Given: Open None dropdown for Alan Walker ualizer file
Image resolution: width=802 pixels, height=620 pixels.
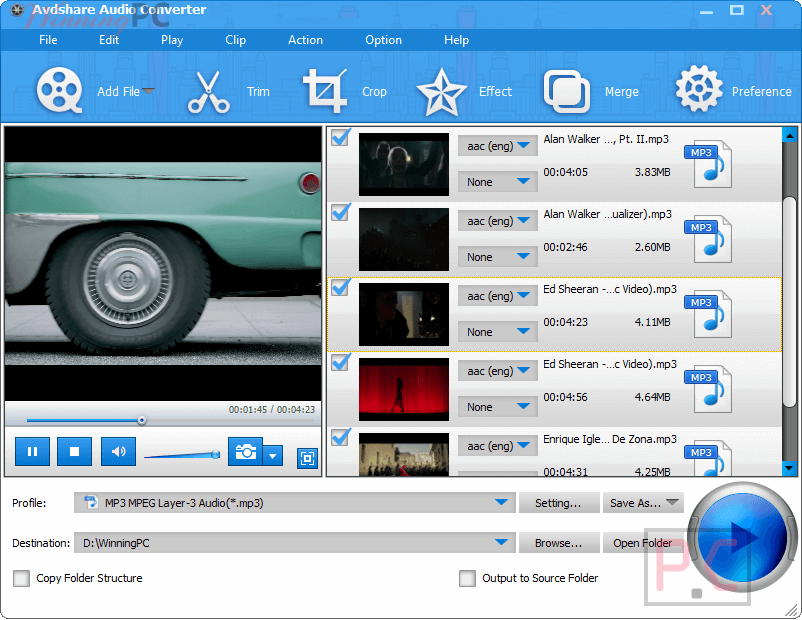Looking at the screenshot, I should (498, 257).
